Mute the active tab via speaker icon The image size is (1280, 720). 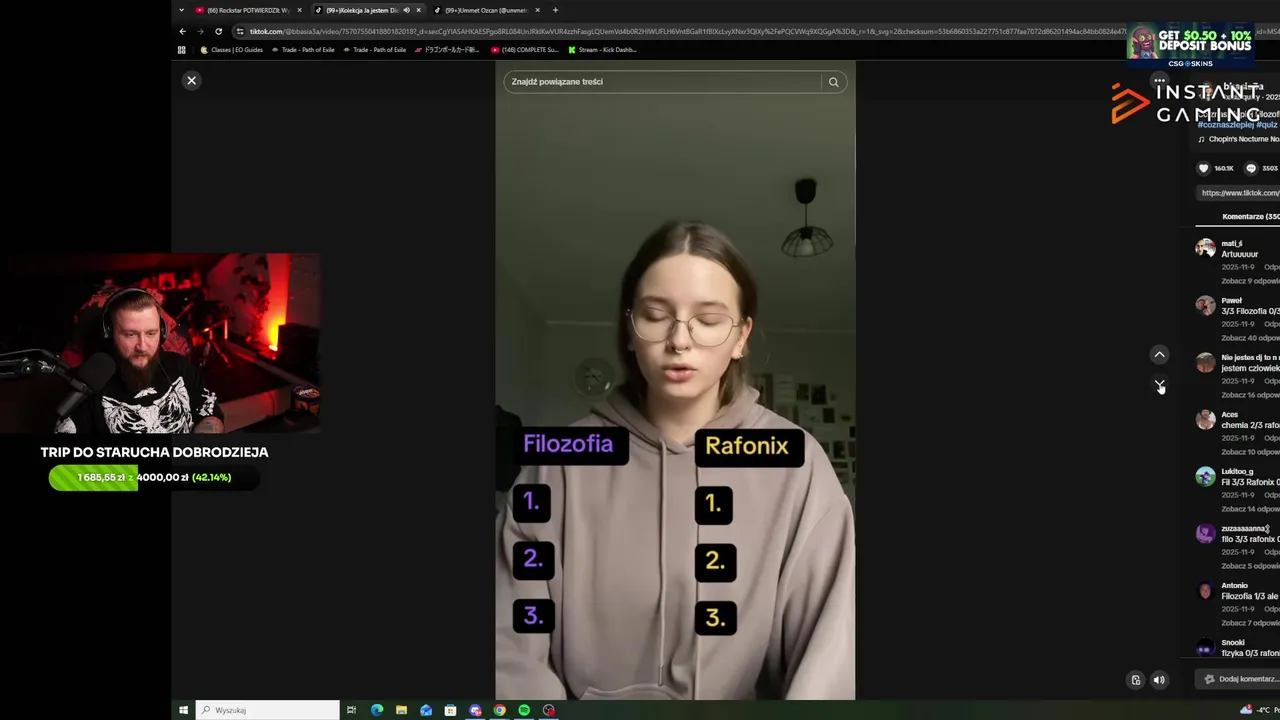[406, 10]
